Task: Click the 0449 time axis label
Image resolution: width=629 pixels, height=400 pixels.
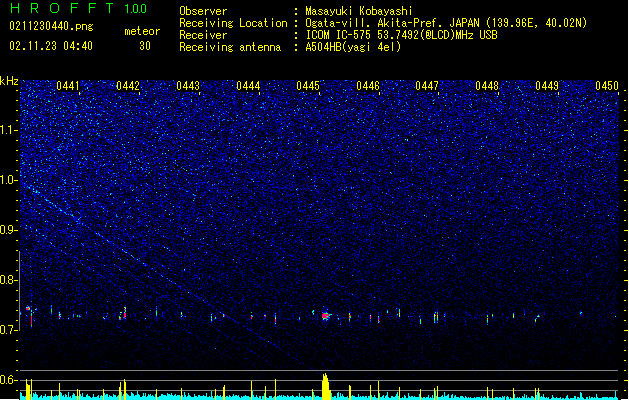Action: [547, 86]
